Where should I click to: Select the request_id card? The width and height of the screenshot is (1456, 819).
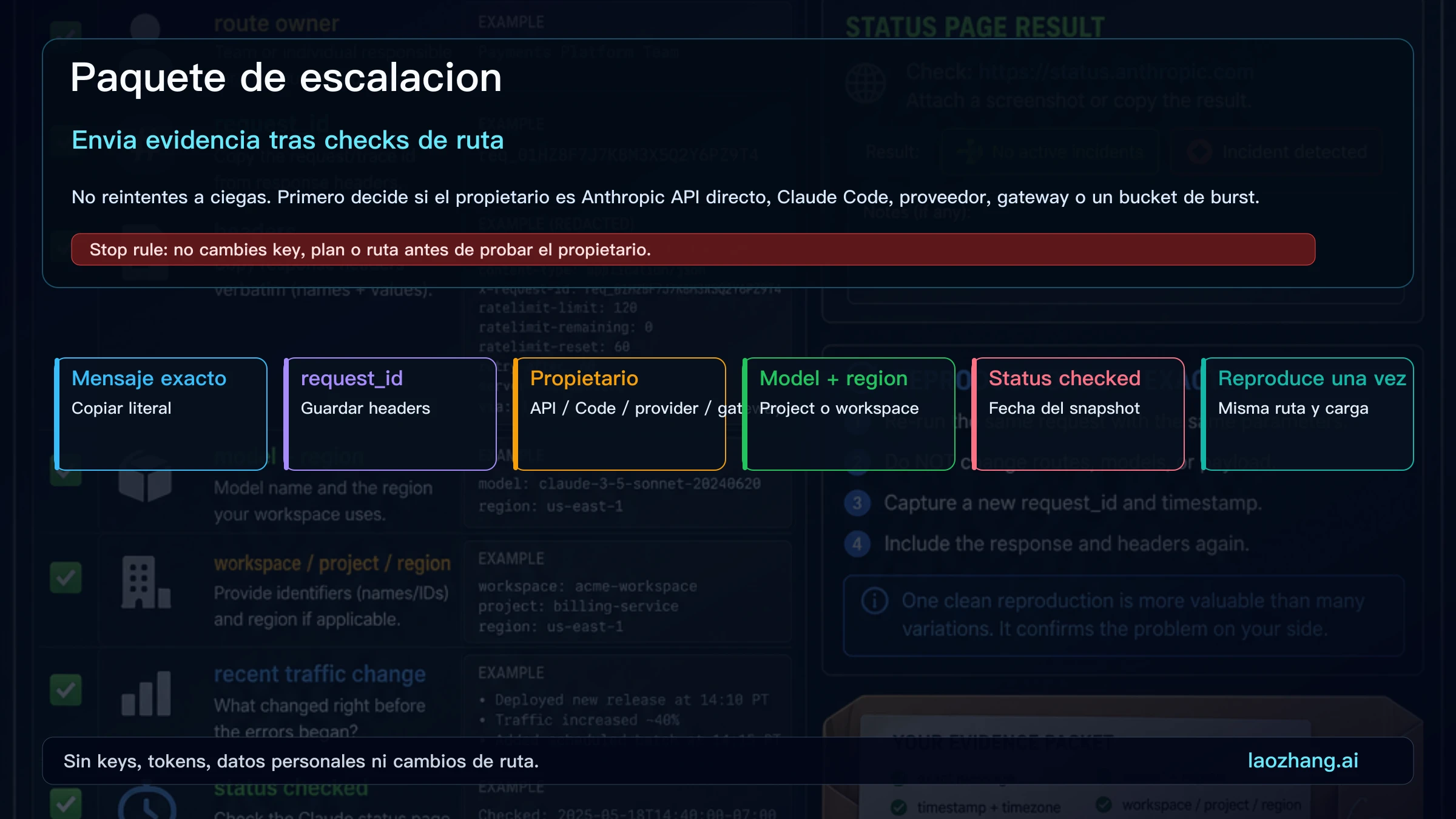tap(390, 414)
